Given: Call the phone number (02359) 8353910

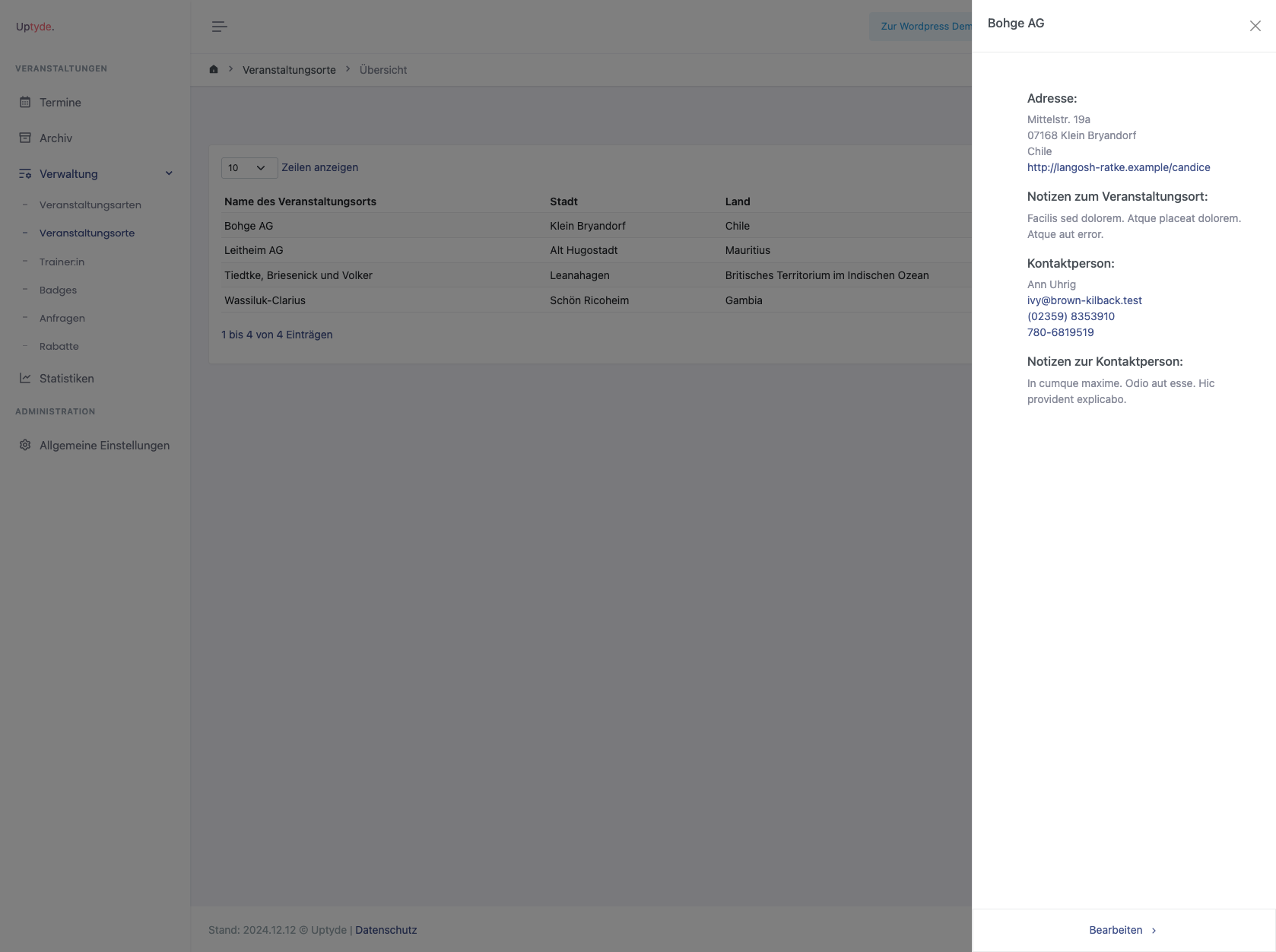Looking at the screenshot, I should [x=1071, y=317].
